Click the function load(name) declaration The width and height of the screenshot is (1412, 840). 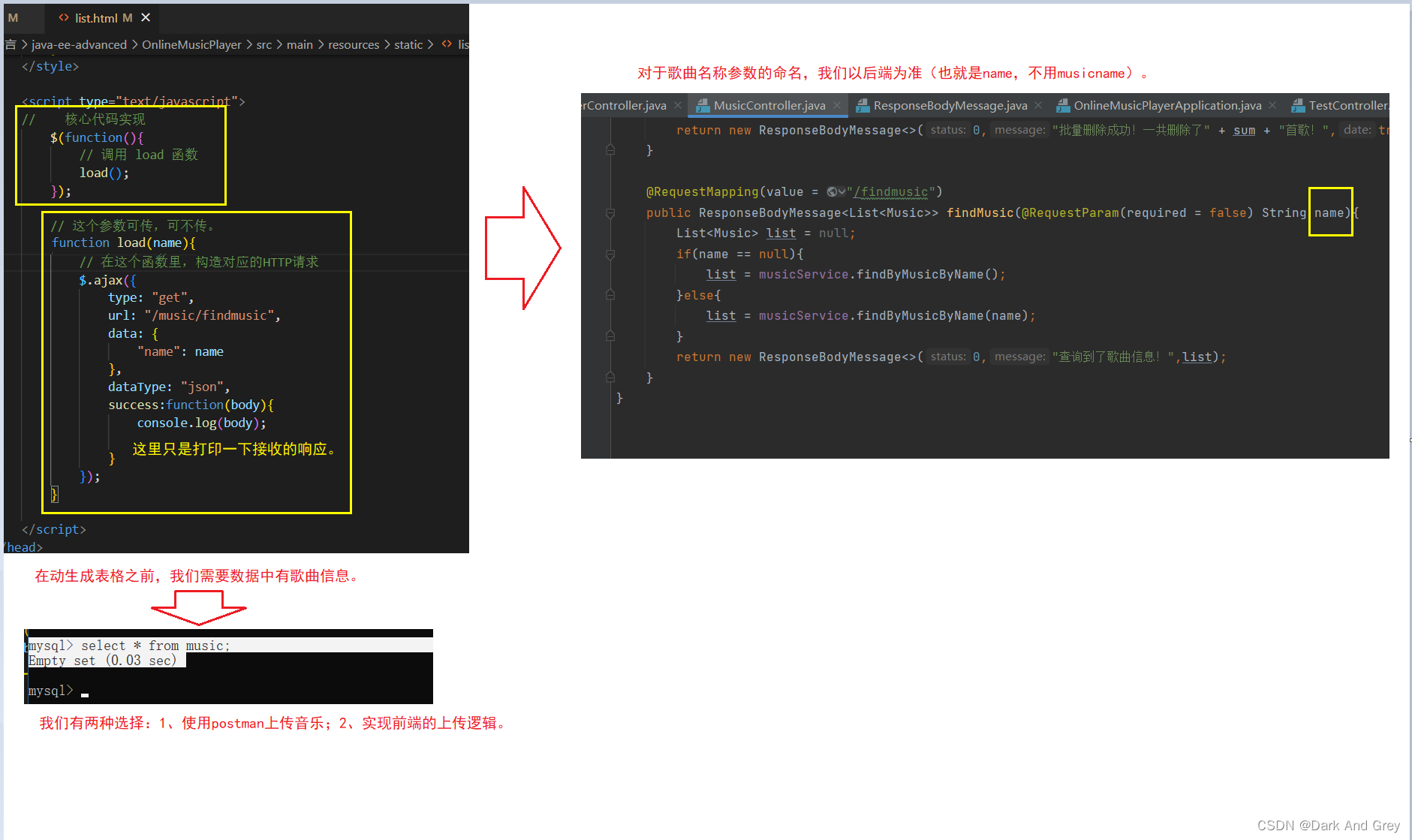coord(124,243)
